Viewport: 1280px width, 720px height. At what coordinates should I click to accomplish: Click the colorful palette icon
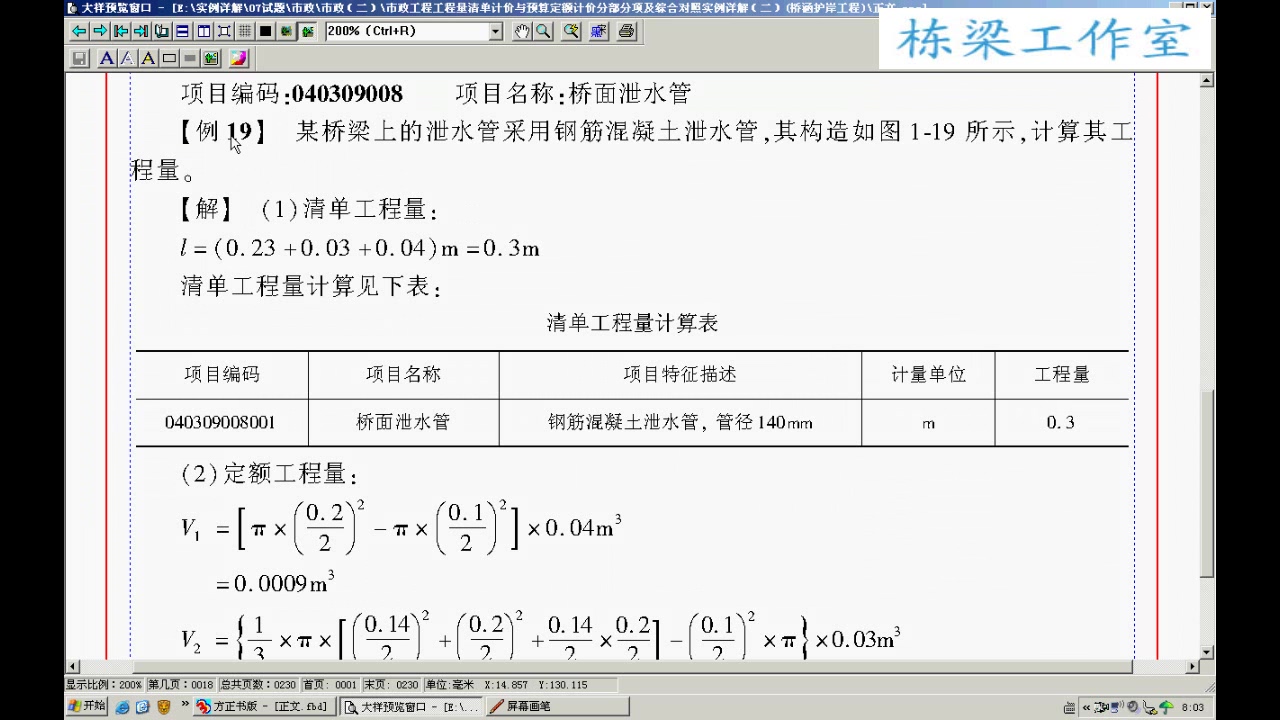pos(239,58)
